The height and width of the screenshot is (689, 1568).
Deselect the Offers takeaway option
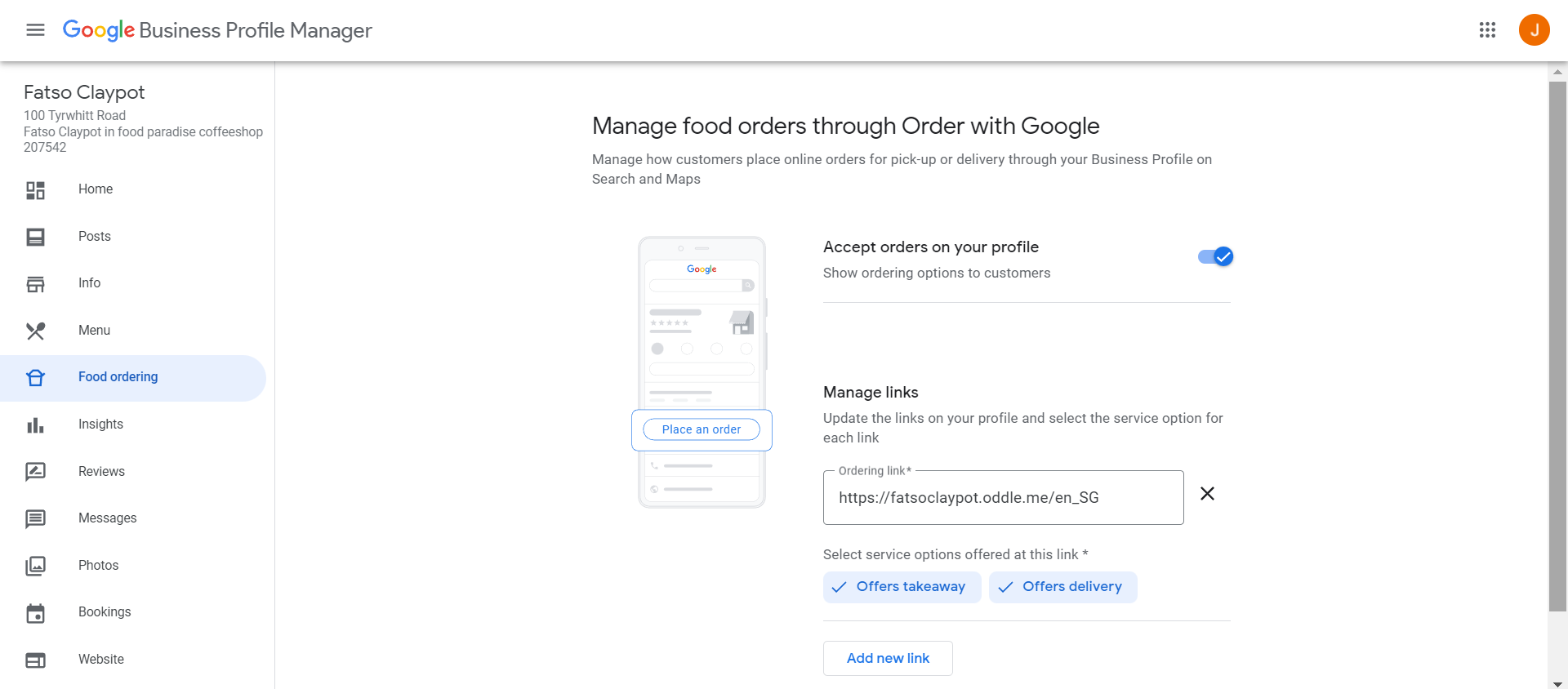click(902, 587)
